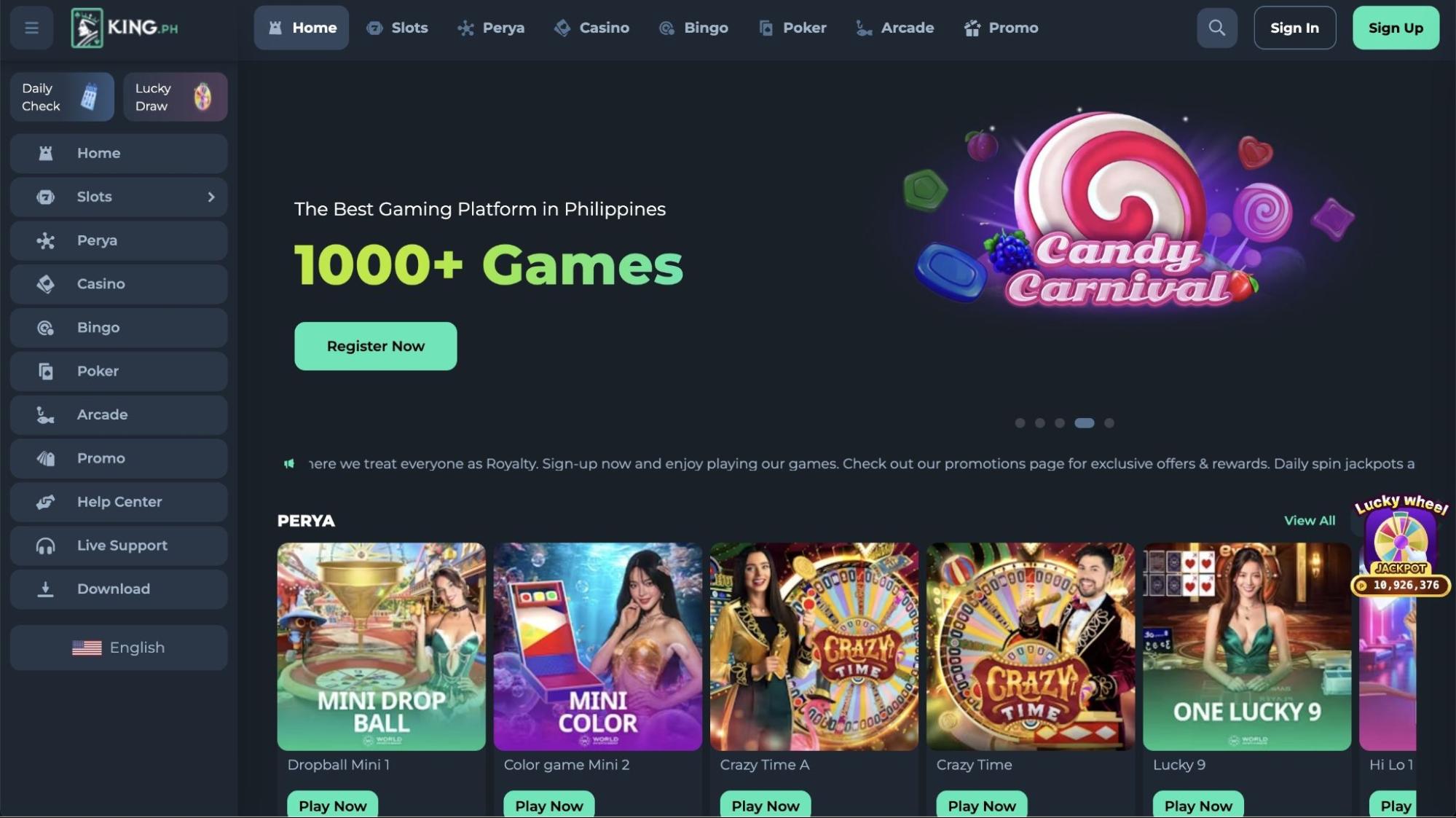Expand the Slots sidebar chevron

[211, 197]
